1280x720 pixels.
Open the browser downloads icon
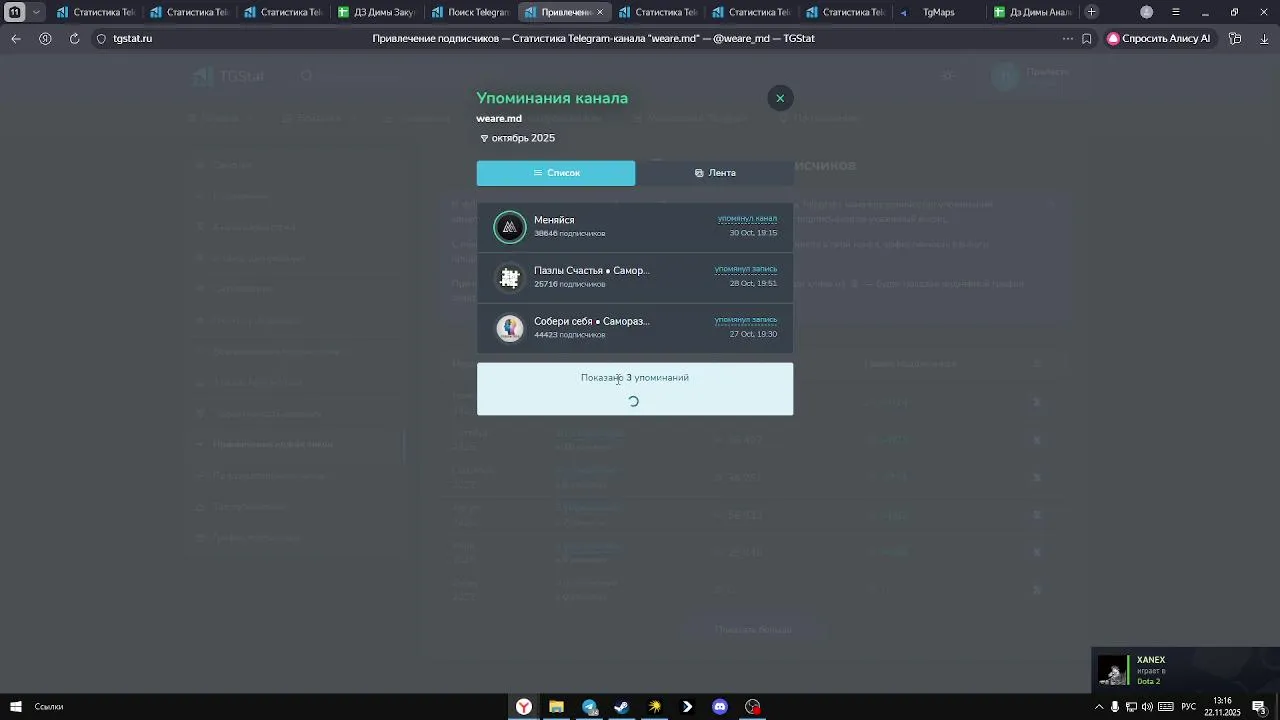pyautogui.click(x=1264, y=39)
